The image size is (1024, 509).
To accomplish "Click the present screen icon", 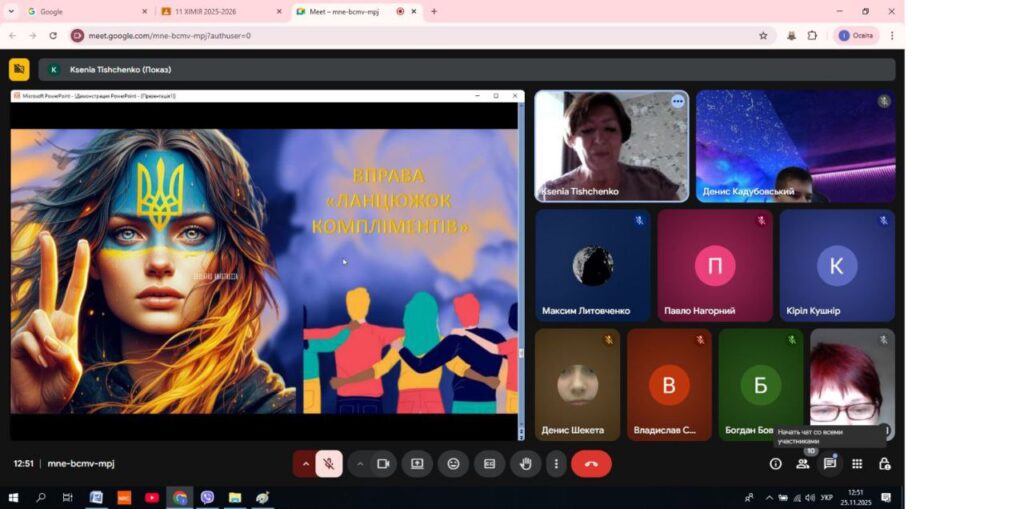I will tap(417, 464).
